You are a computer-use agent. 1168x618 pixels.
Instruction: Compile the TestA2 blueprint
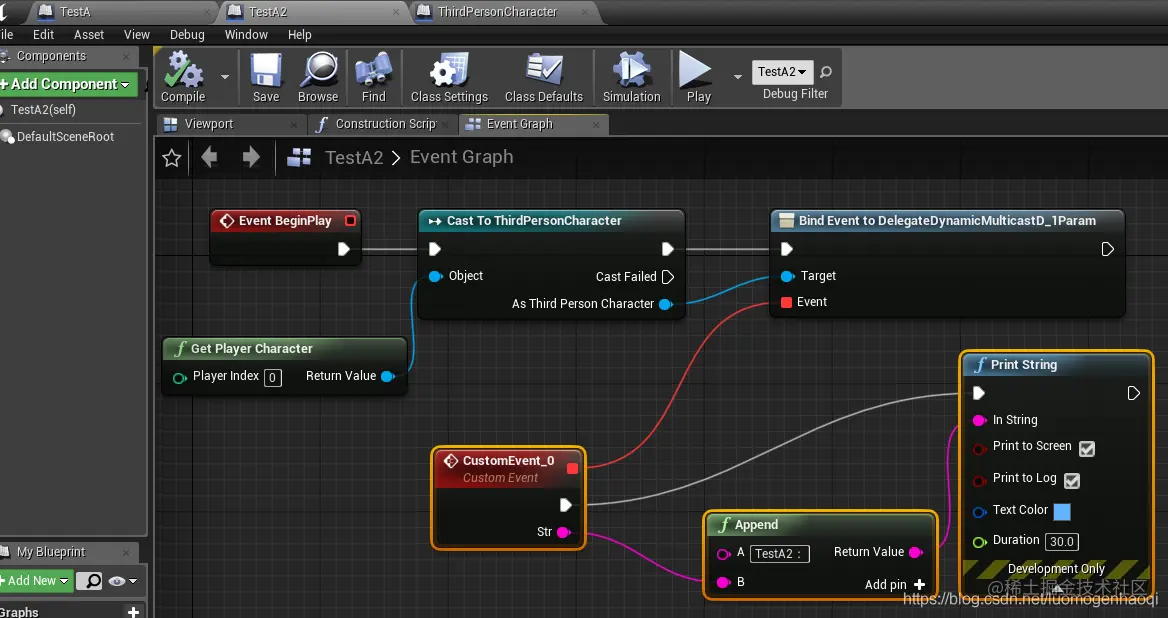(182, 77)
